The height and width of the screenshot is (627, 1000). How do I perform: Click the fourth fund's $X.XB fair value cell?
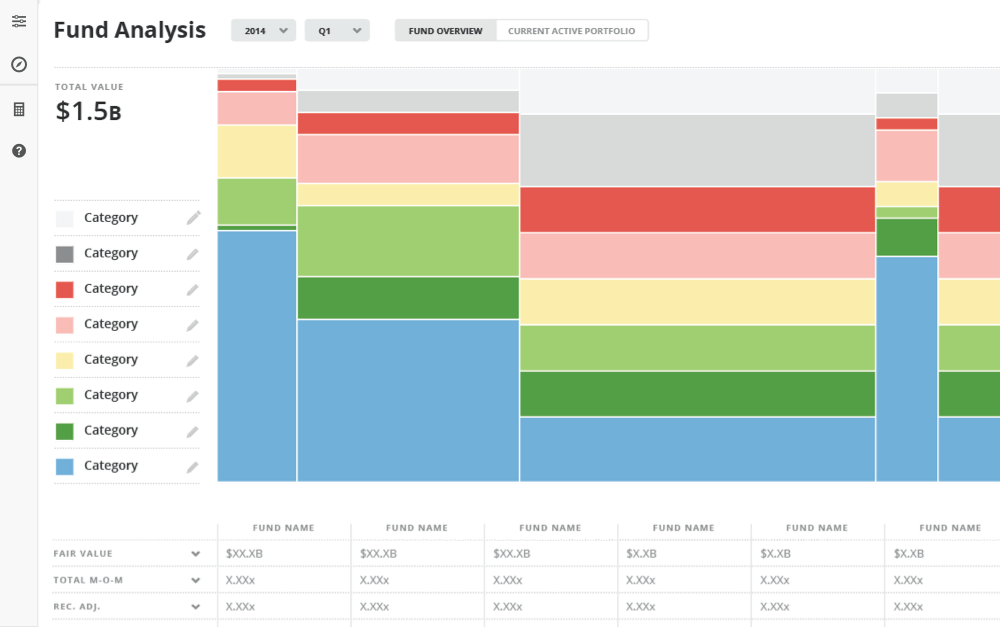(x=641, y=554)
